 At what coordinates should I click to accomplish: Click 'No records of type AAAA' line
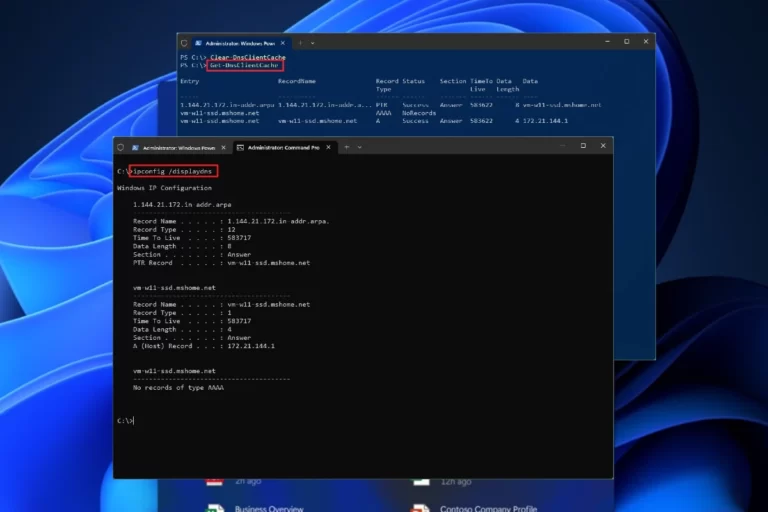178,388
